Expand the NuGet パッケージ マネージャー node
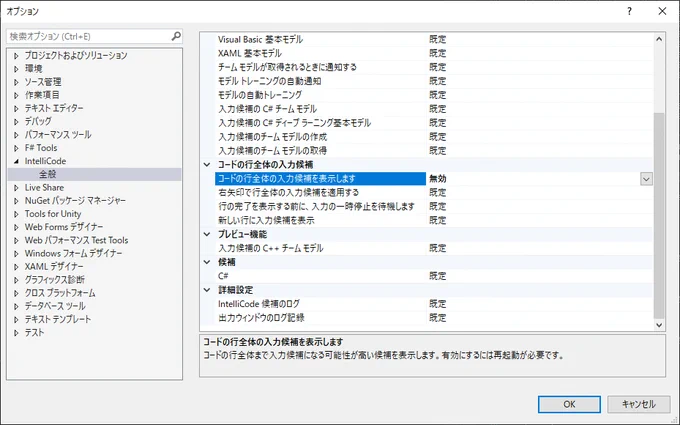 coord(16,201)
